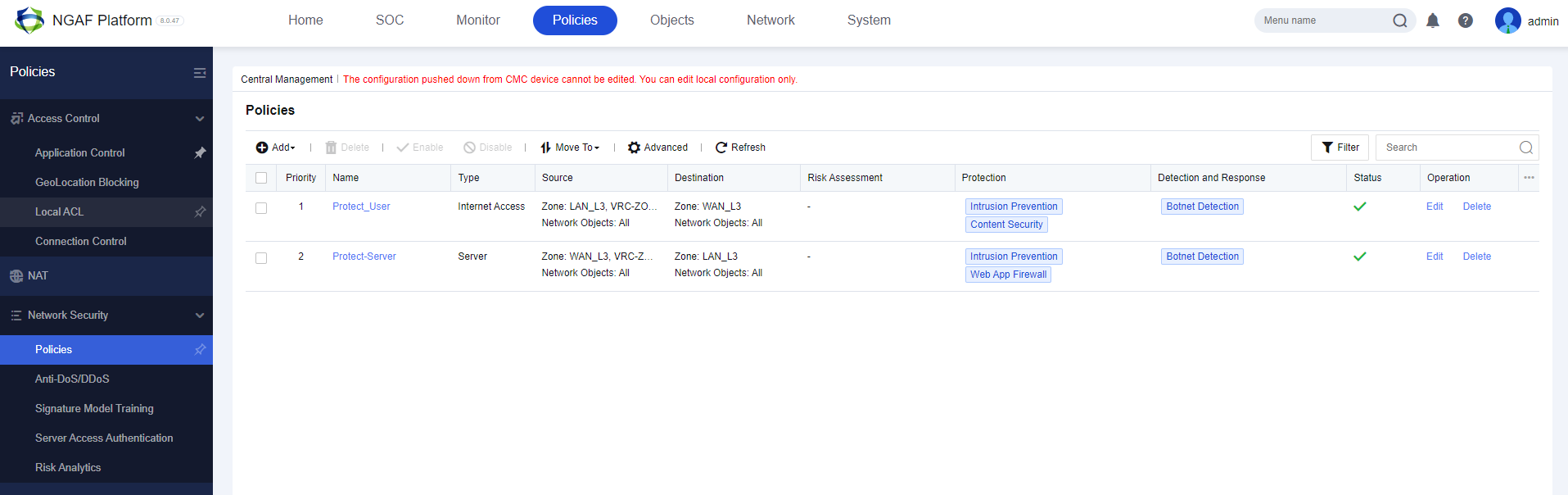Screen dimensions: 1568x495
Task: Click the green status check for Protect-Server
Action: pos(1360,257)
